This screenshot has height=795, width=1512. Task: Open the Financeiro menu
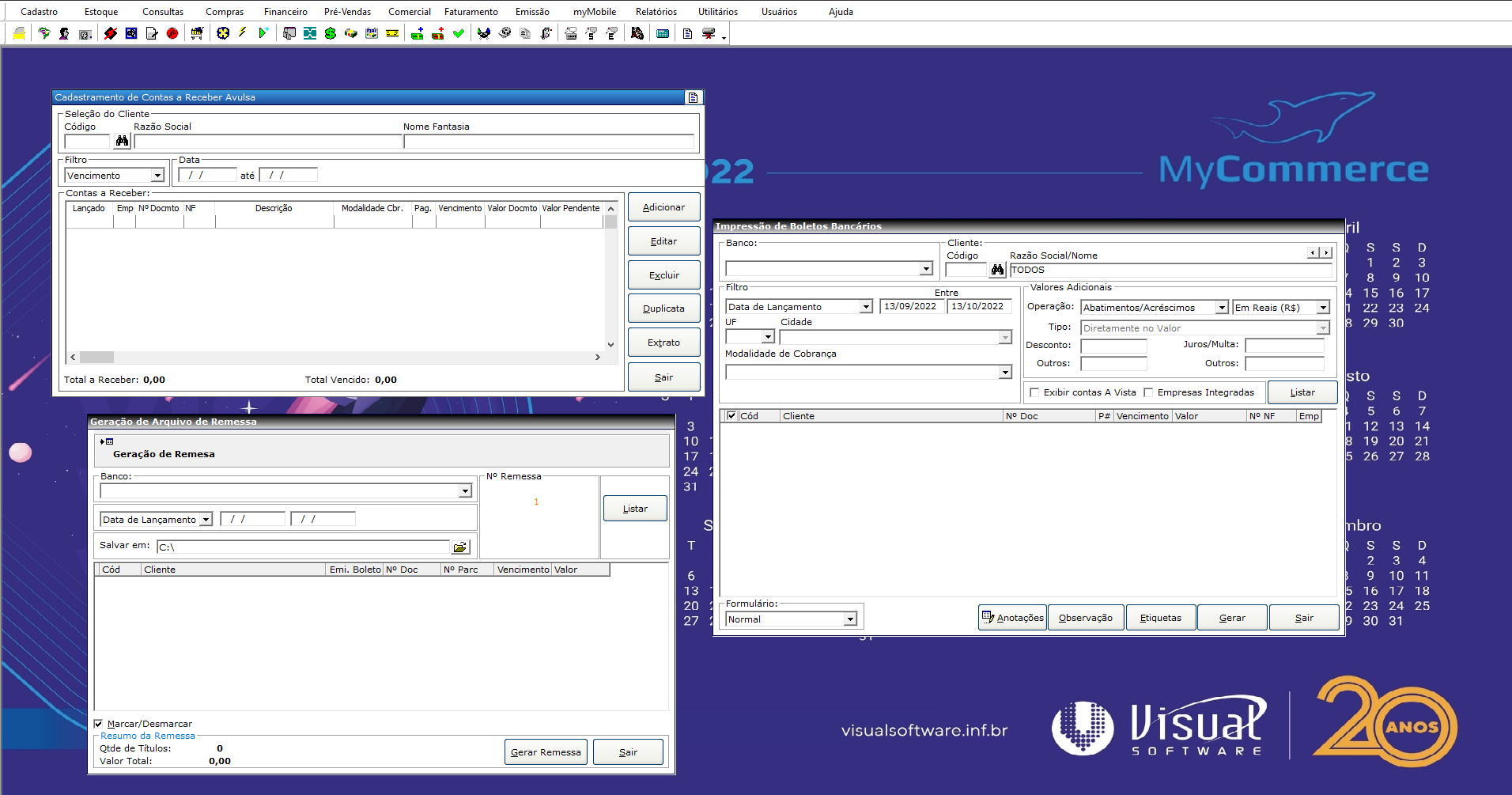285,12
